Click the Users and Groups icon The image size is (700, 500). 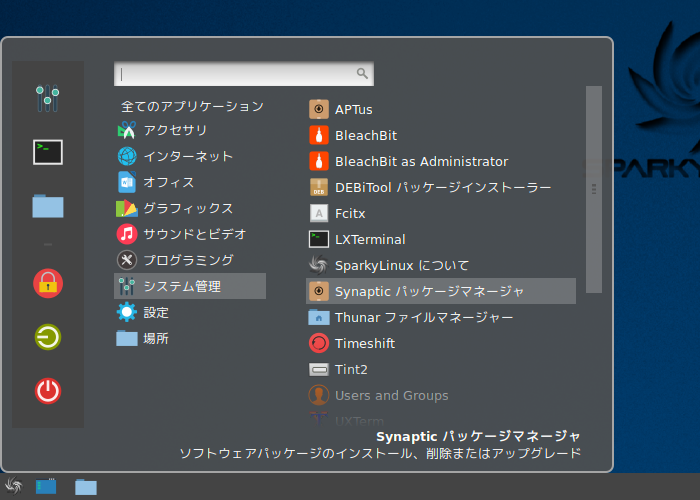pos(319,395)
